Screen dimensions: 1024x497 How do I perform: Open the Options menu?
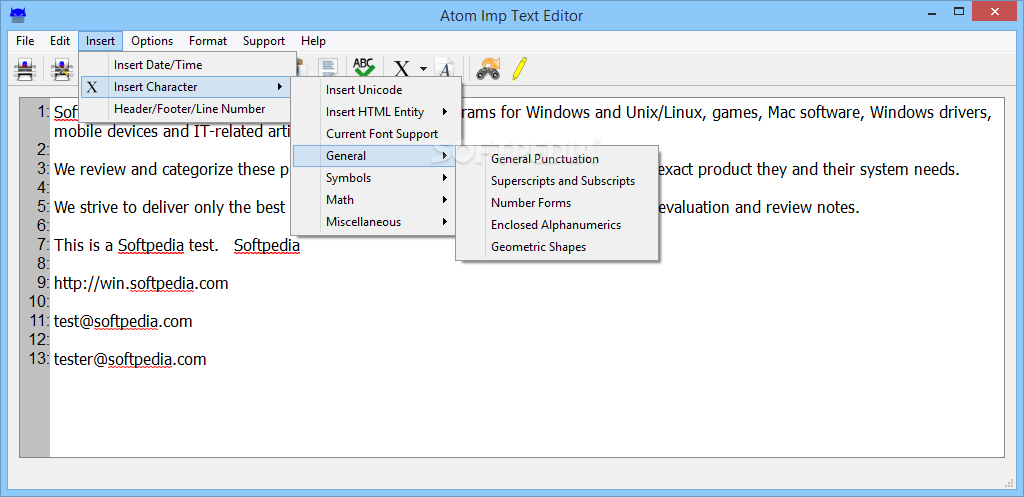tap(152, 40)
